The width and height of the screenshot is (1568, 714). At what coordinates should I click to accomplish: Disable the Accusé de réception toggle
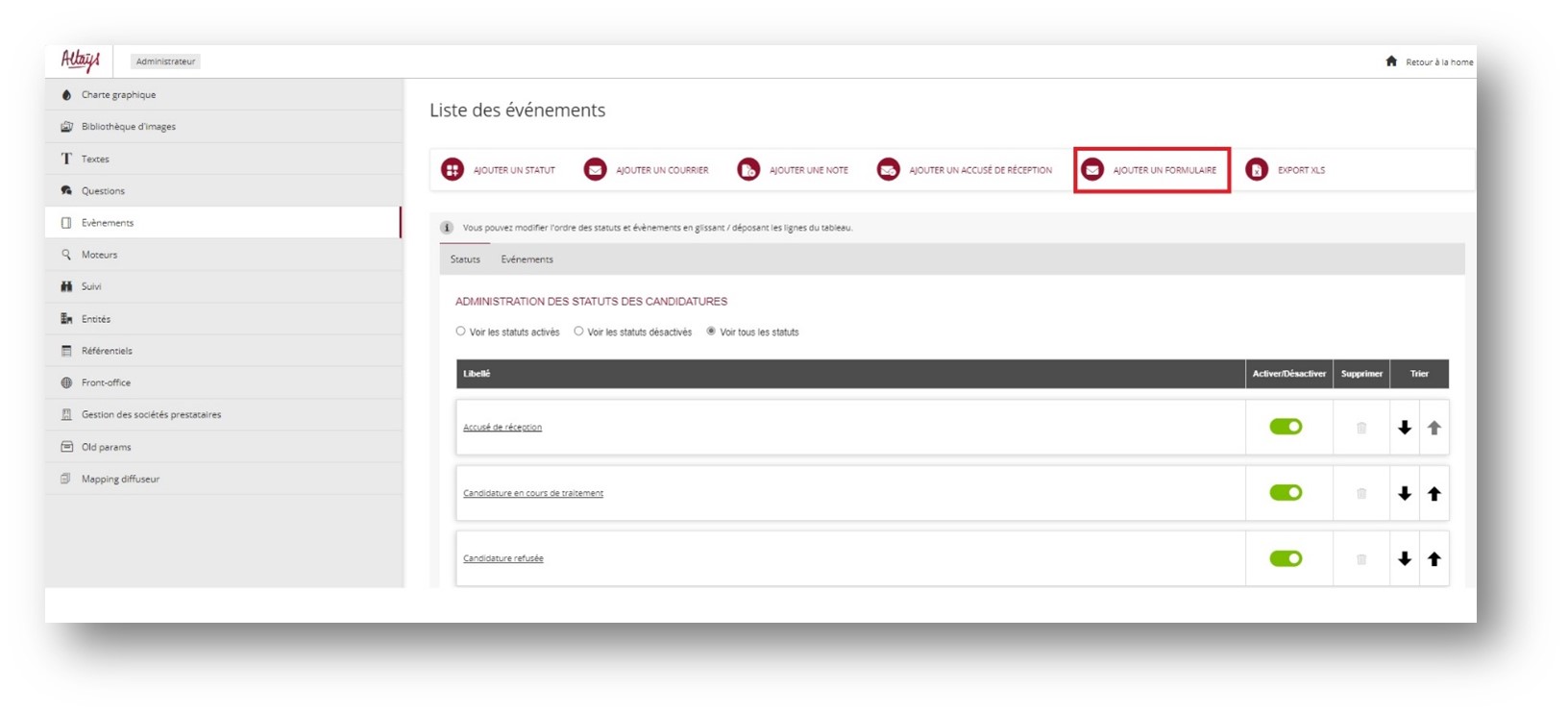tap(1286, 427)
